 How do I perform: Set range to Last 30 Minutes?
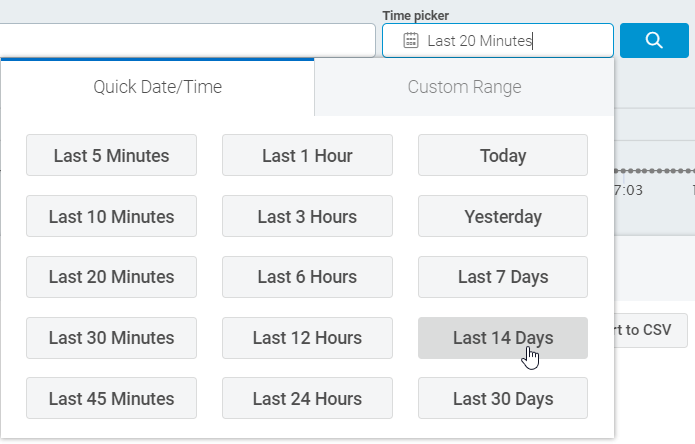[x=111, y=338]
